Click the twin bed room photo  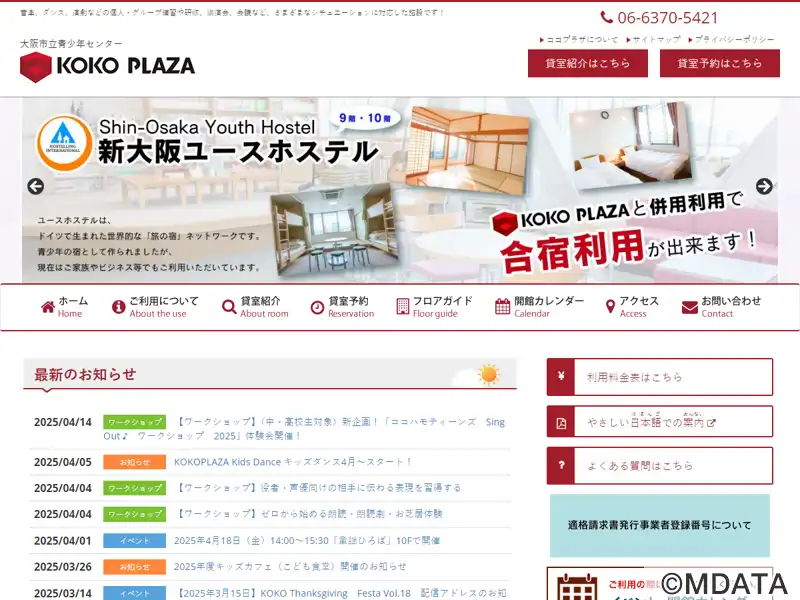632,147
